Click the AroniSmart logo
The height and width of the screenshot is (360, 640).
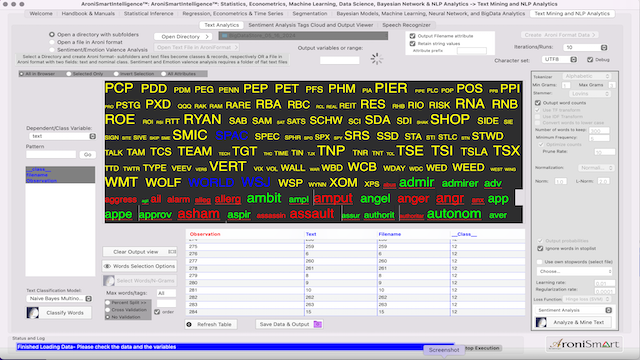point(584,344)
